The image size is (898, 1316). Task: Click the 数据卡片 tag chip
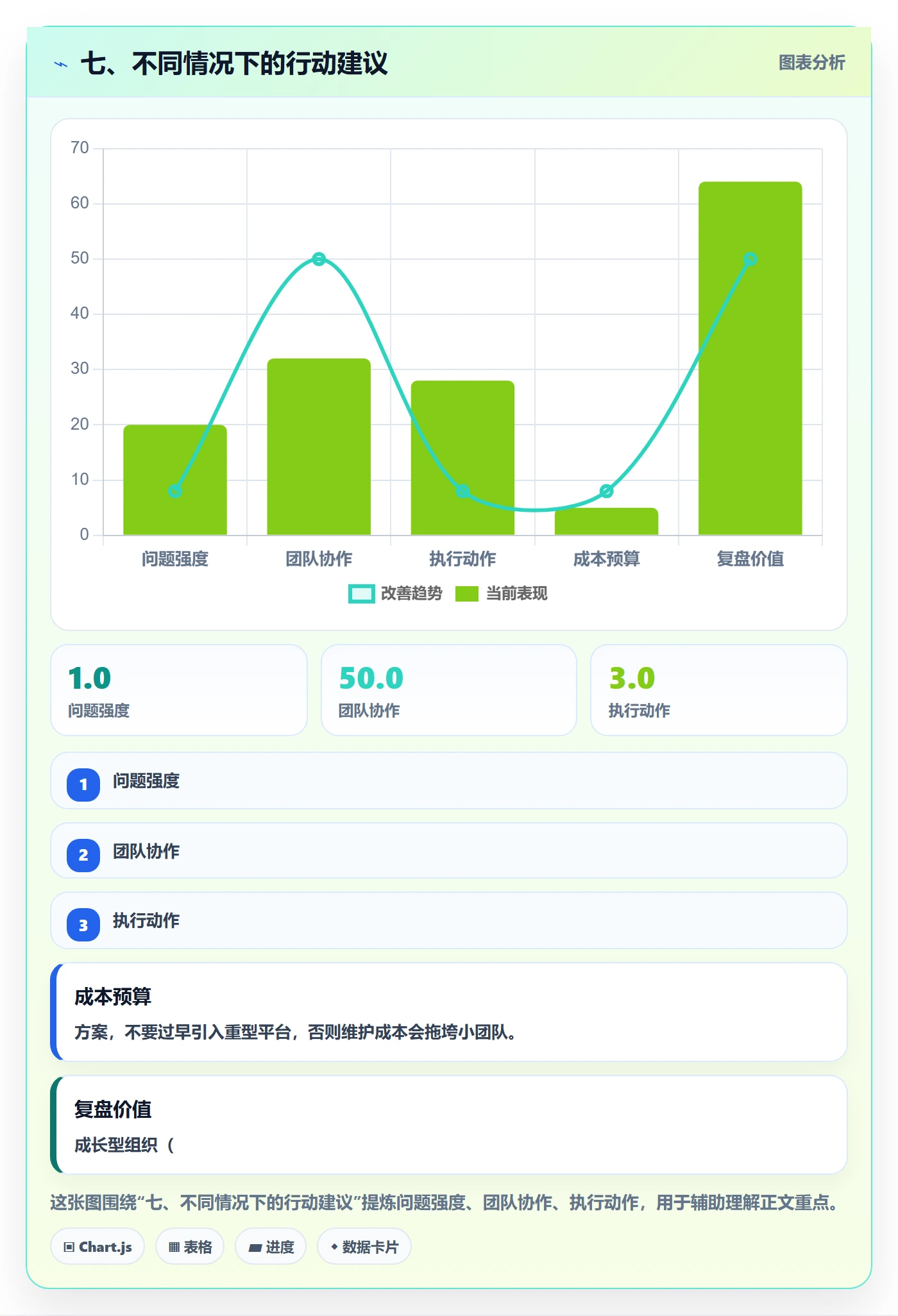click(364, 1247)
